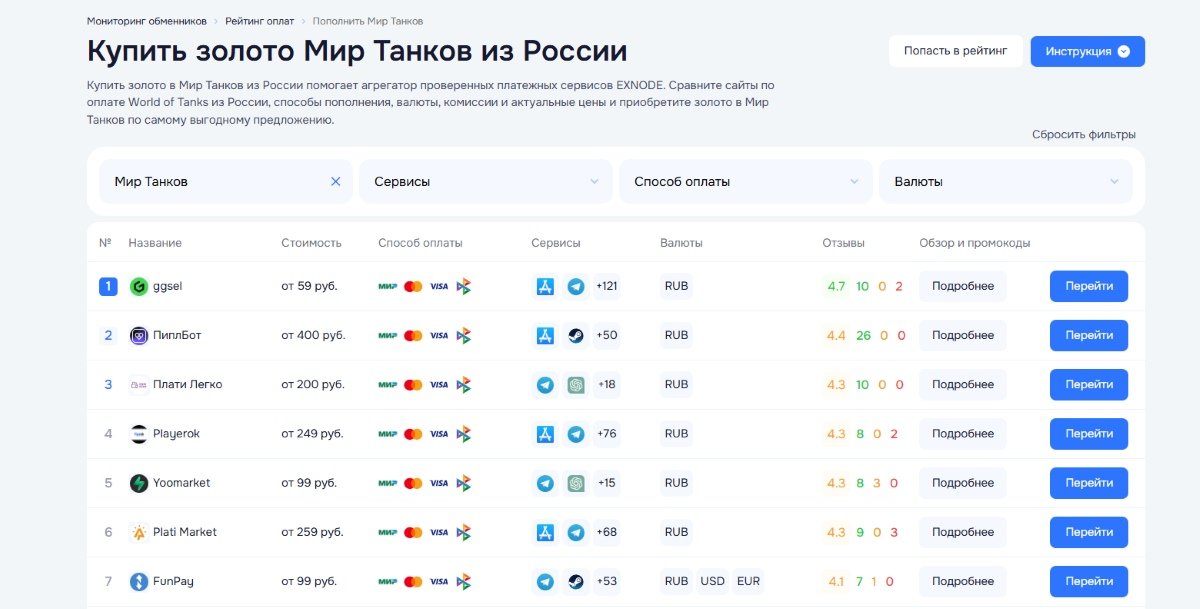Clear the Мир Танков filter with X icon

pos(336,181)
